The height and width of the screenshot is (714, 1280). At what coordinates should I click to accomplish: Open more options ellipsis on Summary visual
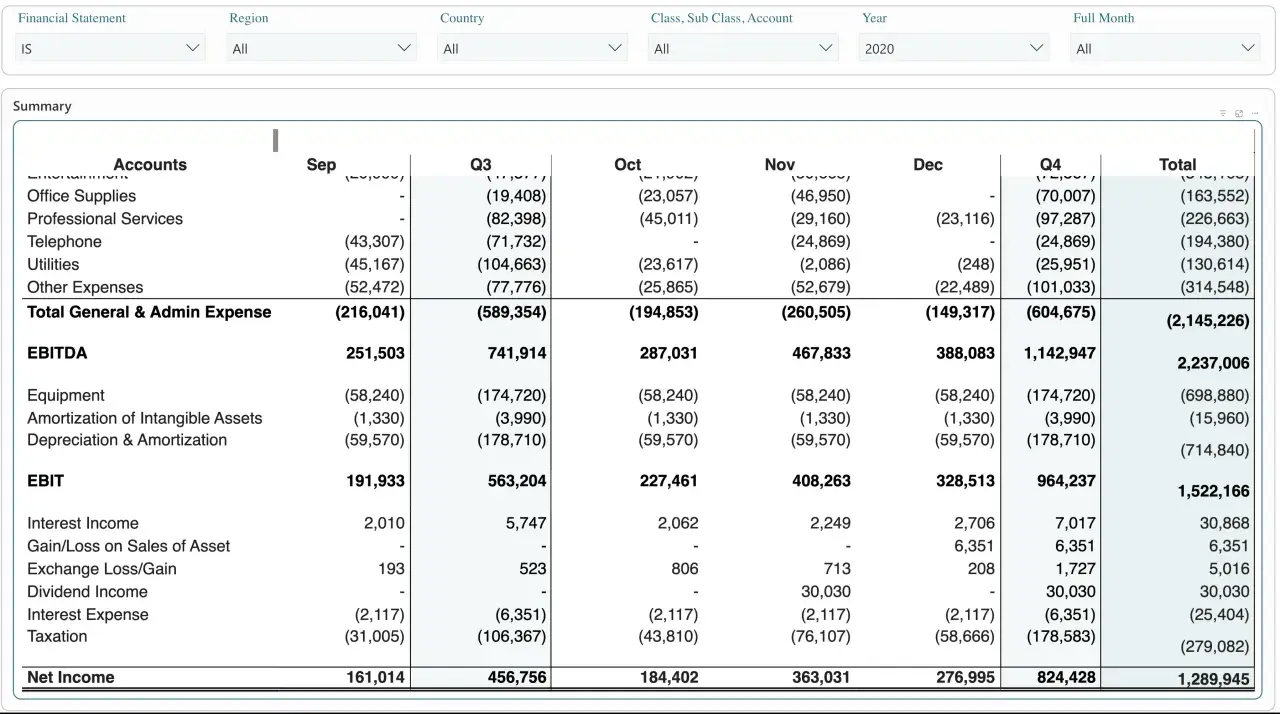click(x=1255, y=113)
